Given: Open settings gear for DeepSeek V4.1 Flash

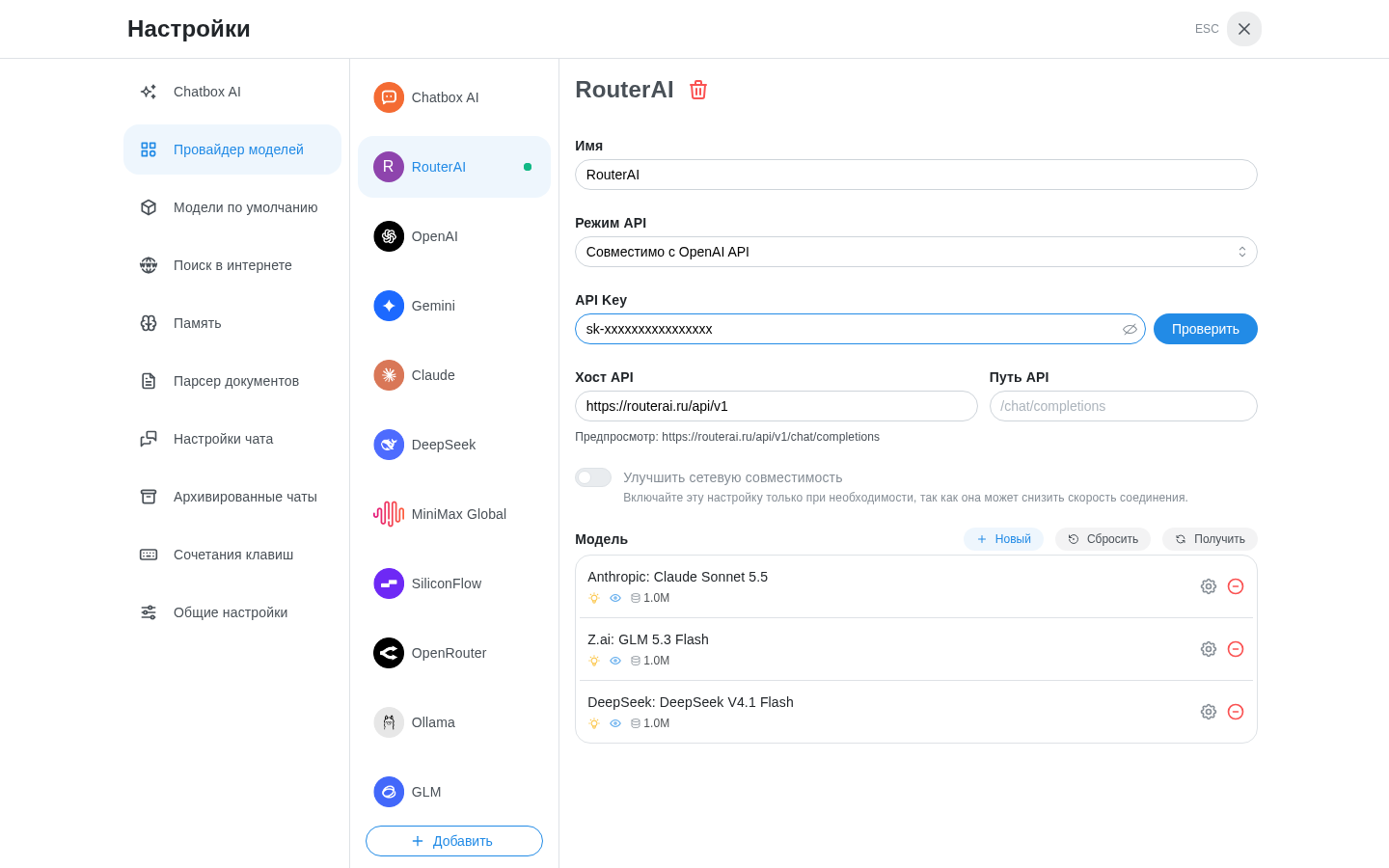Looking at the screenshot, I should (x=1209, y=712).
